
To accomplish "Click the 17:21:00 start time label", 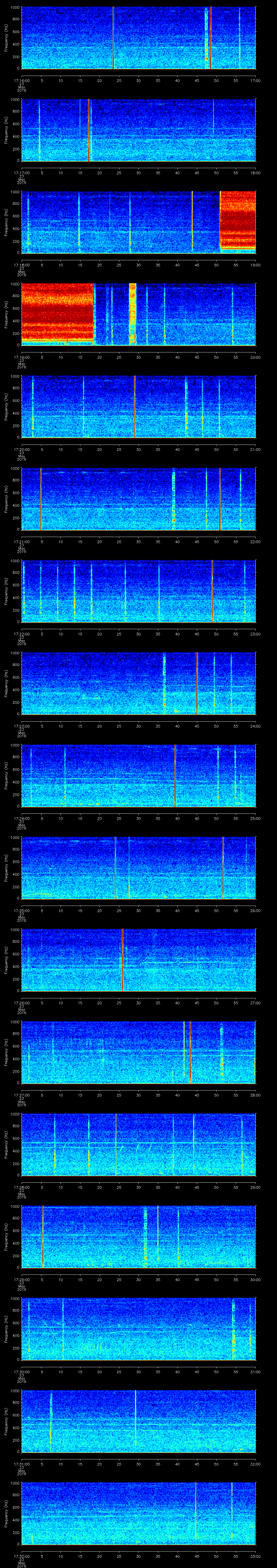I will [x=21, y=542].
